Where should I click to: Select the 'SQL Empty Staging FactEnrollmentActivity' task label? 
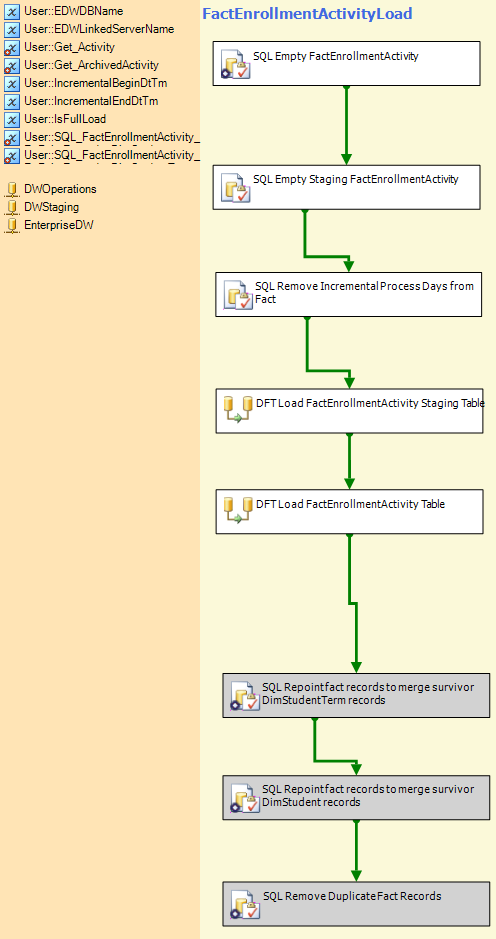click(x=356, y=179)
